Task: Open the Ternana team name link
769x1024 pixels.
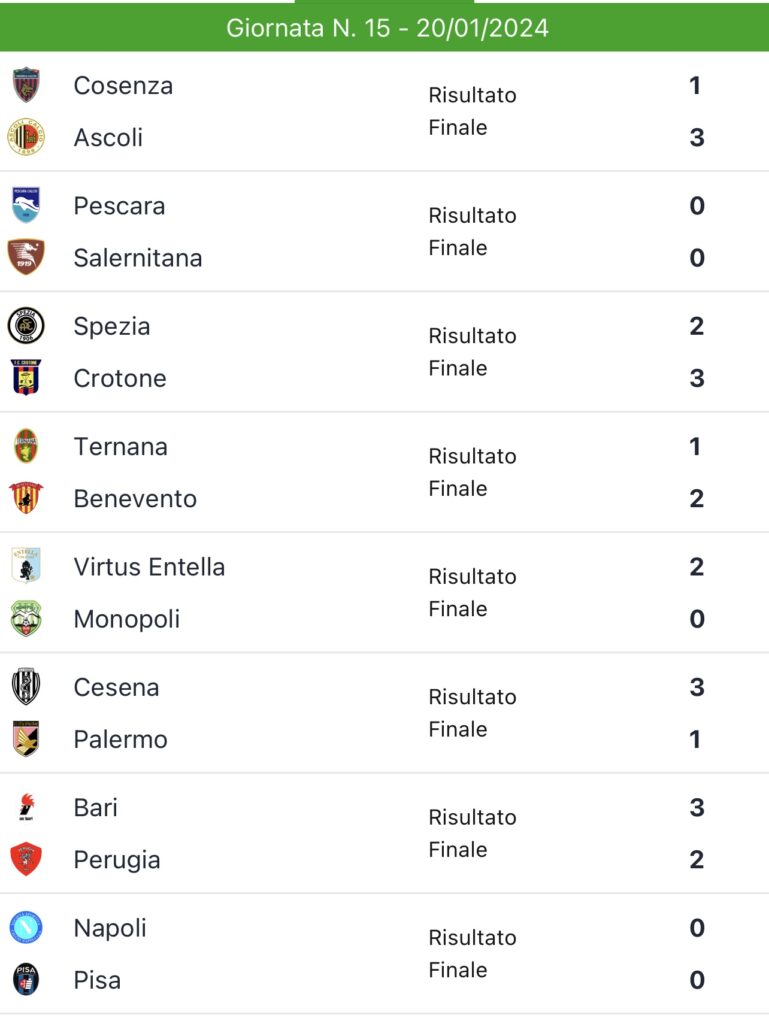Action: [120, 447]
